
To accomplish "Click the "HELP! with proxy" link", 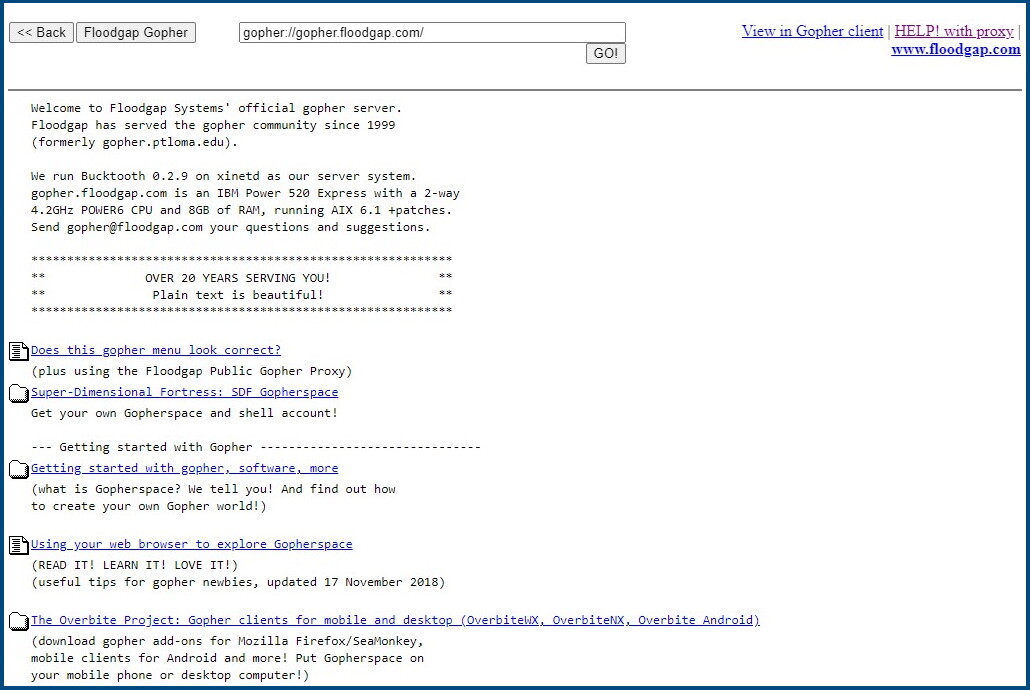I will (x=953, y=31).
